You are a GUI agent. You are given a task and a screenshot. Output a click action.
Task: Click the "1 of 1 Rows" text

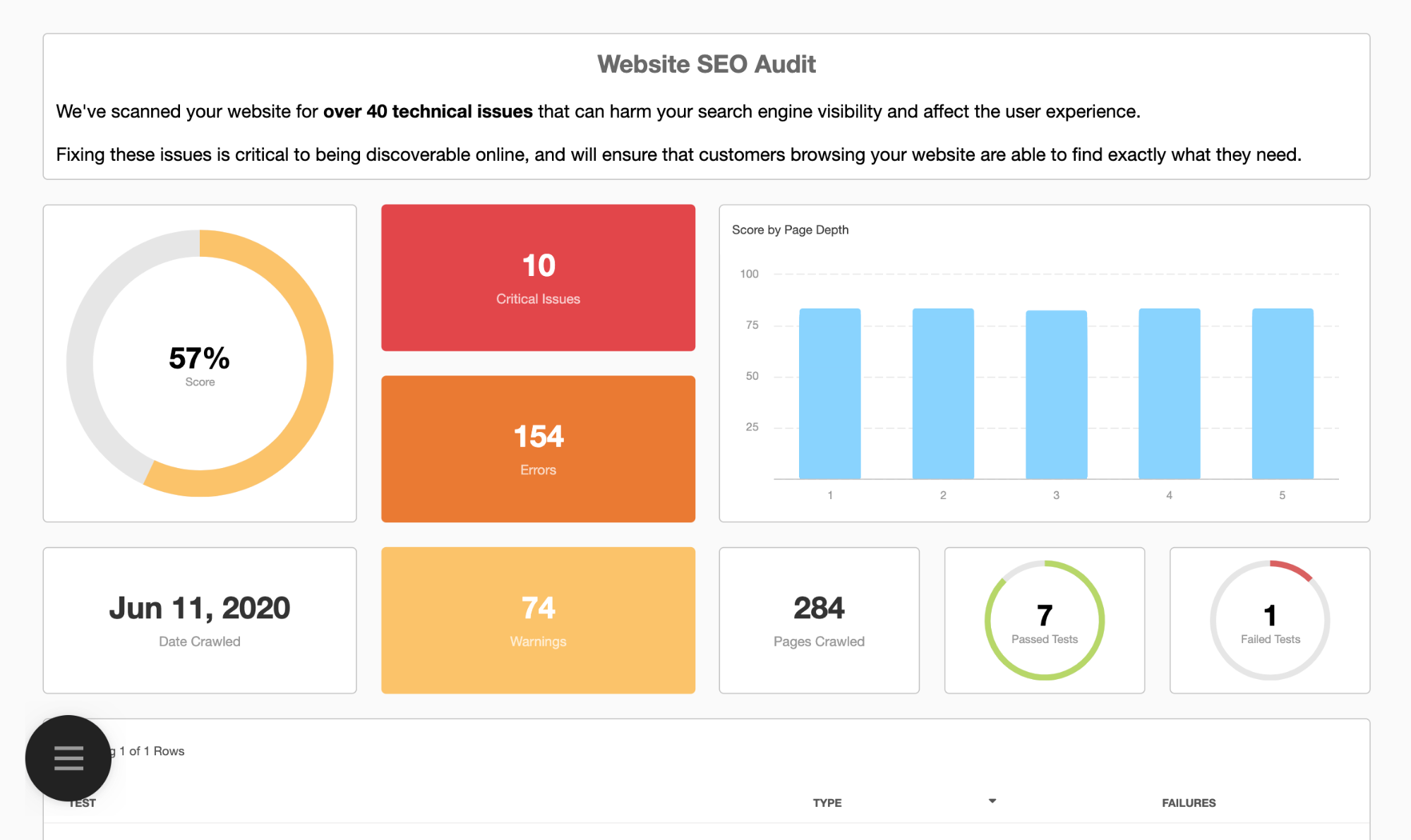coord(152,751)
